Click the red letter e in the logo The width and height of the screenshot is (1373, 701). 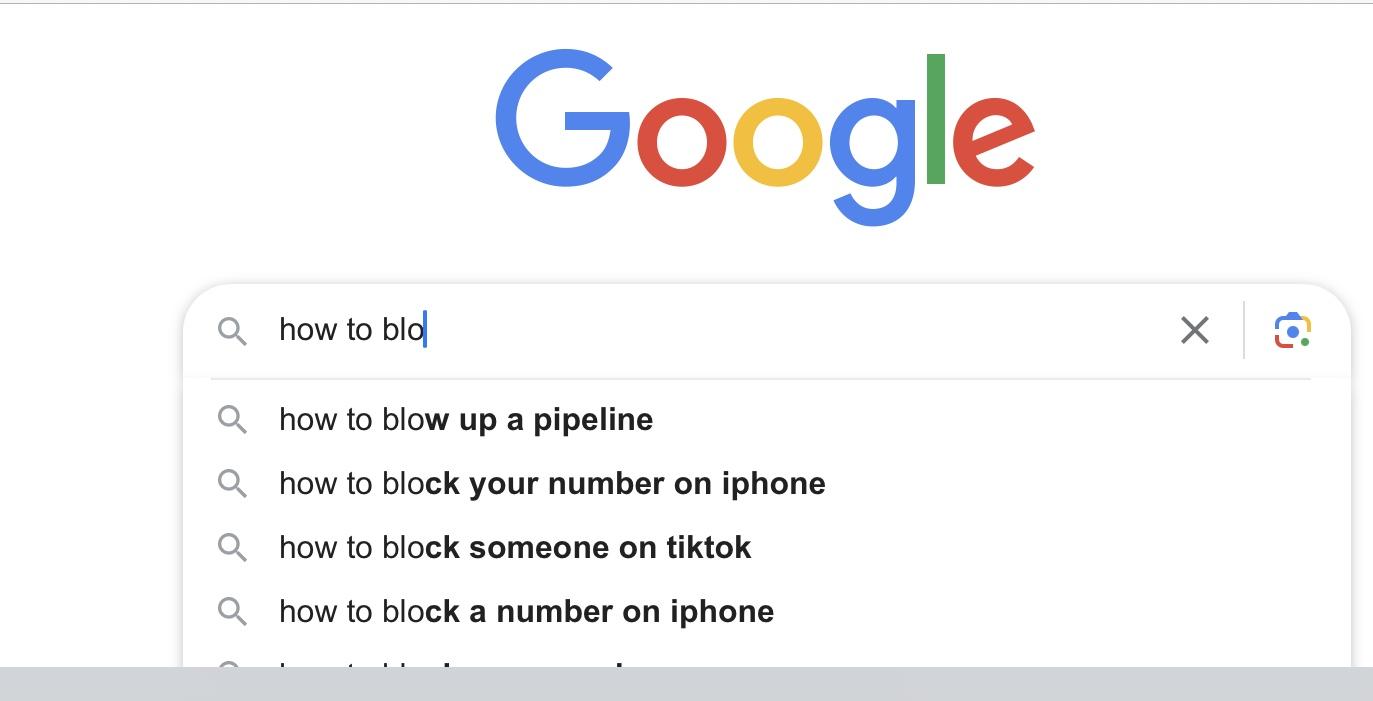(993, 139)
